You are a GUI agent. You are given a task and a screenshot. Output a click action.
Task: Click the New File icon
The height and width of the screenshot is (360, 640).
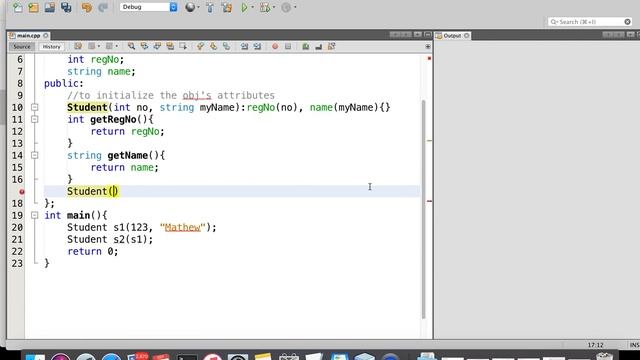[17, 7]
